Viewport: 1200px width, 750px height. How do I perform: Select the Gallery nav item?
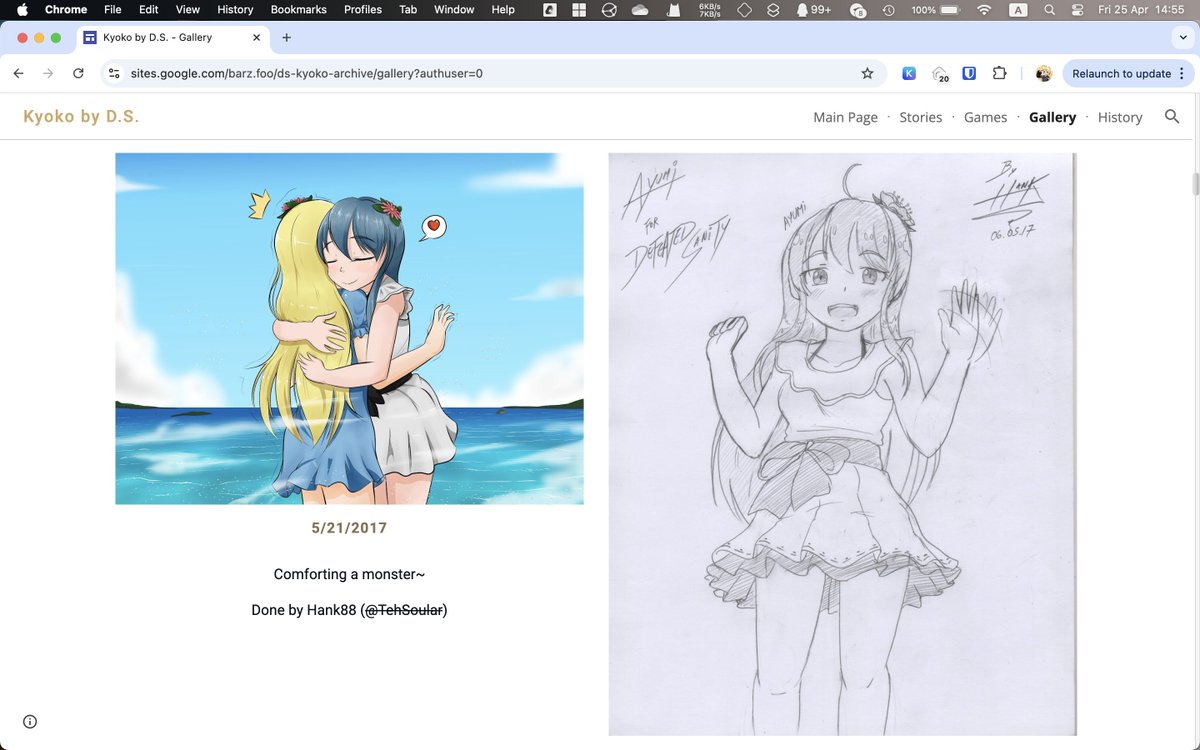[x=1052, y=117]
